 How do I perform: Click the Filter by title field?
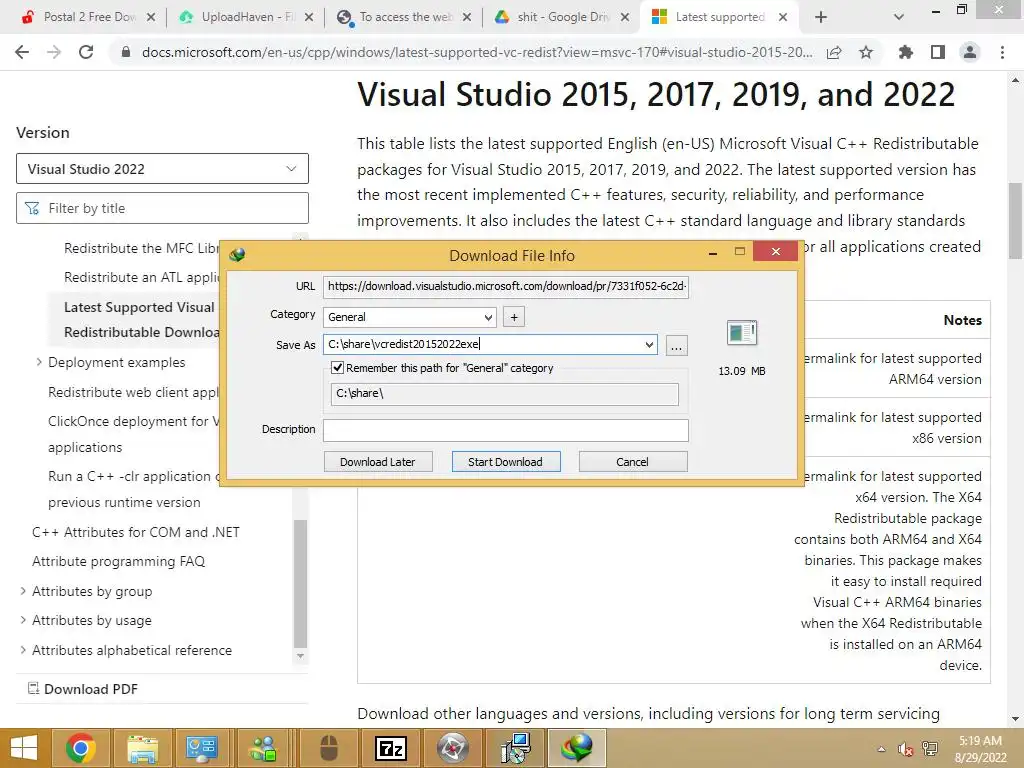pos(162,208)
